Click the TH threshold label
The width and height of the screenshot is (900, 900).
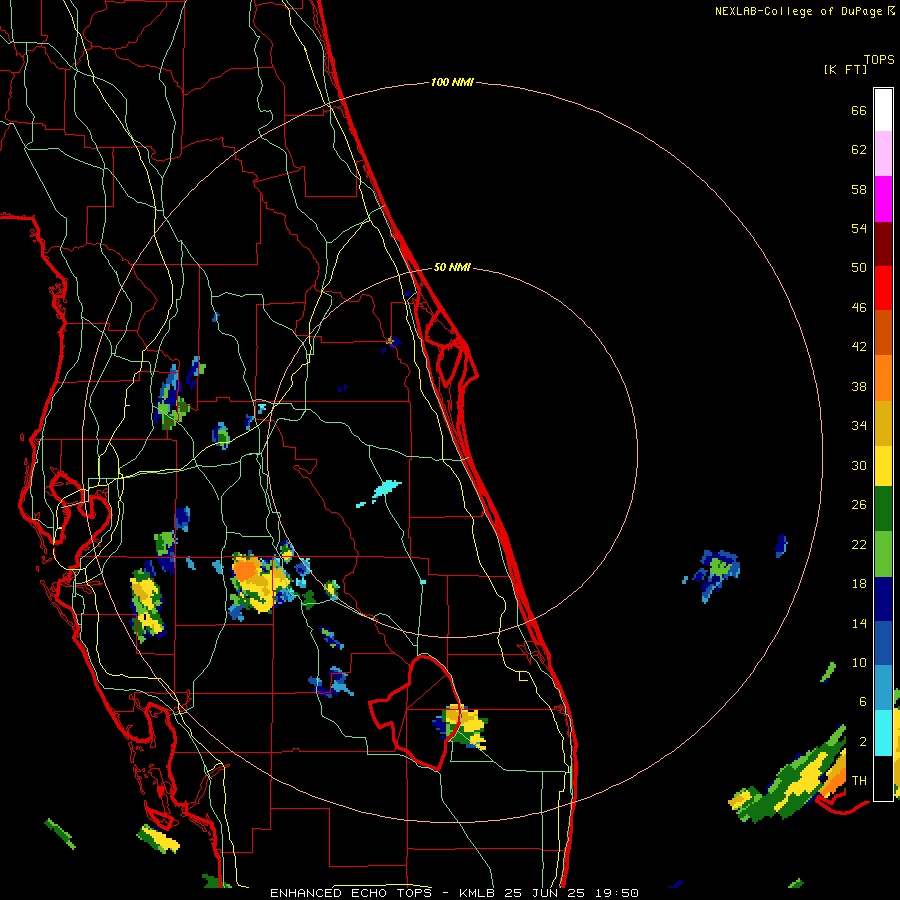(x=859, y=781)
